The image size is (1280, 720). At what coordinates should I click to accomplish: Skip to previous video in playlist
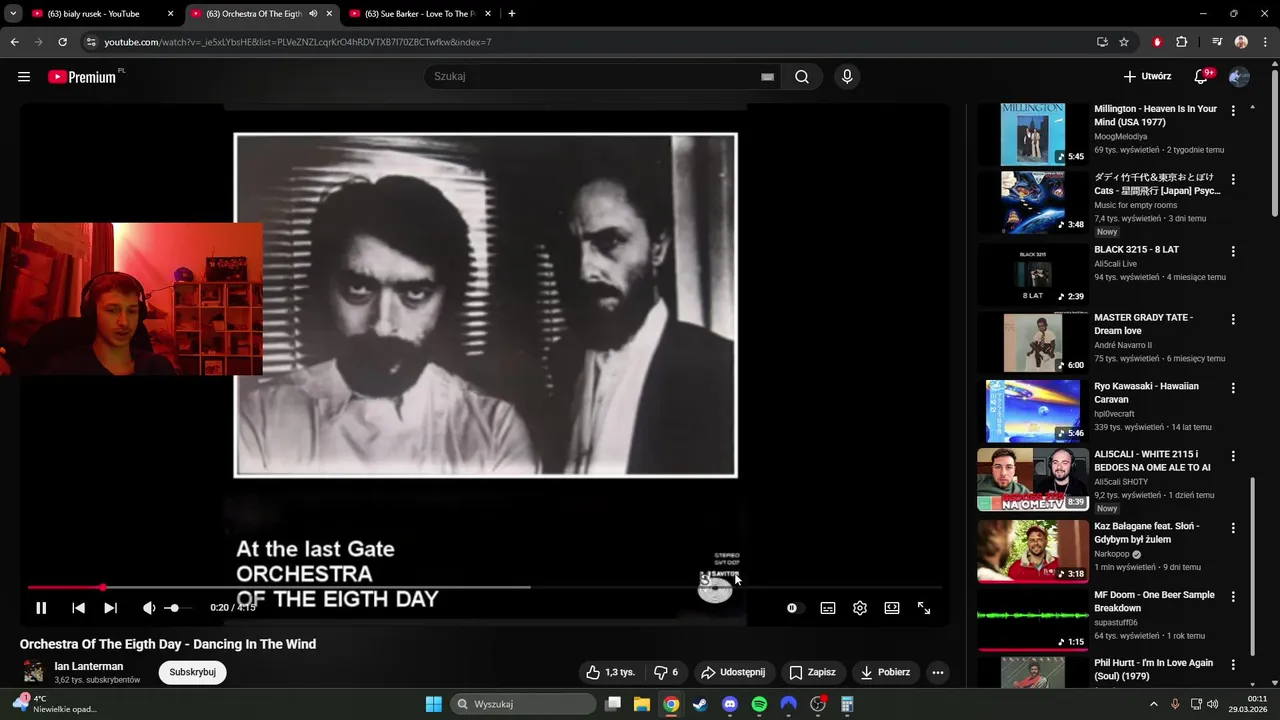tap(78, 608)
